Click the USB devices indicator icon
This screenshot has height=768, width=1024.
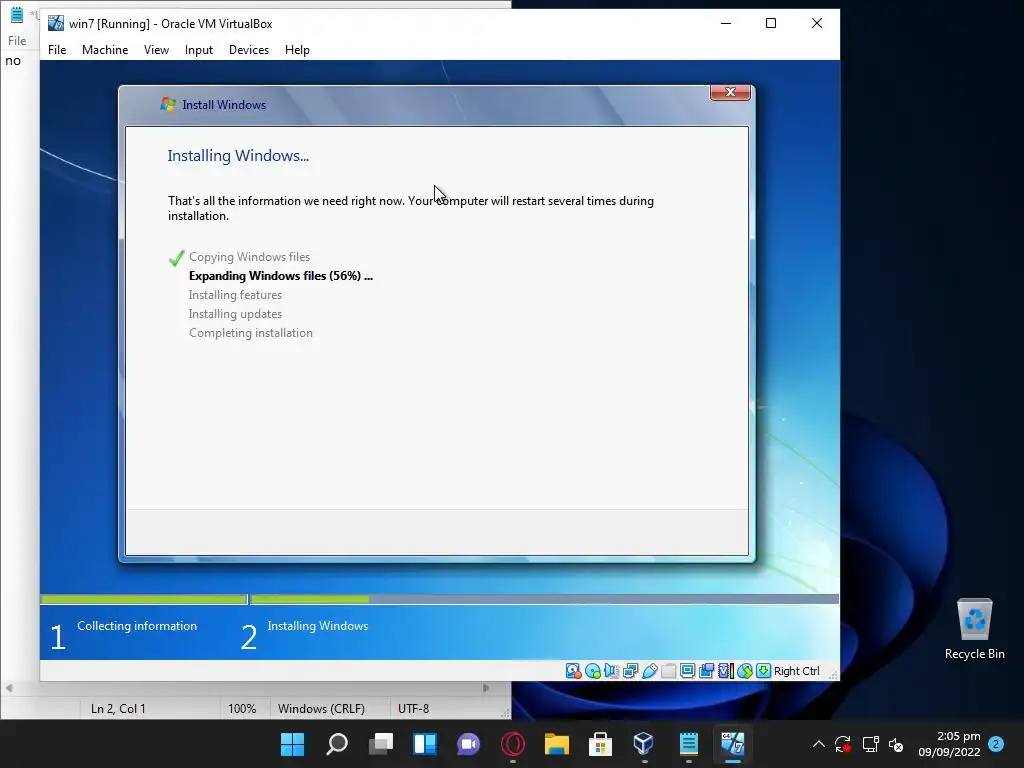pyautogui.click(x=650, y=671)
